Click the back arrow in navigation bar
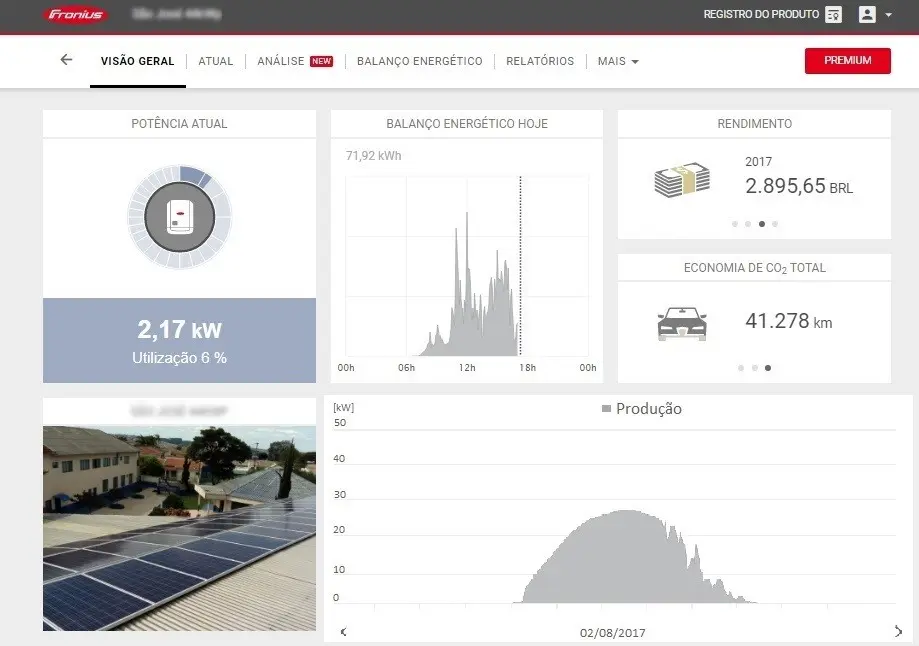The height and width of the screenshot is (646, 919). (x=66, y=60)
